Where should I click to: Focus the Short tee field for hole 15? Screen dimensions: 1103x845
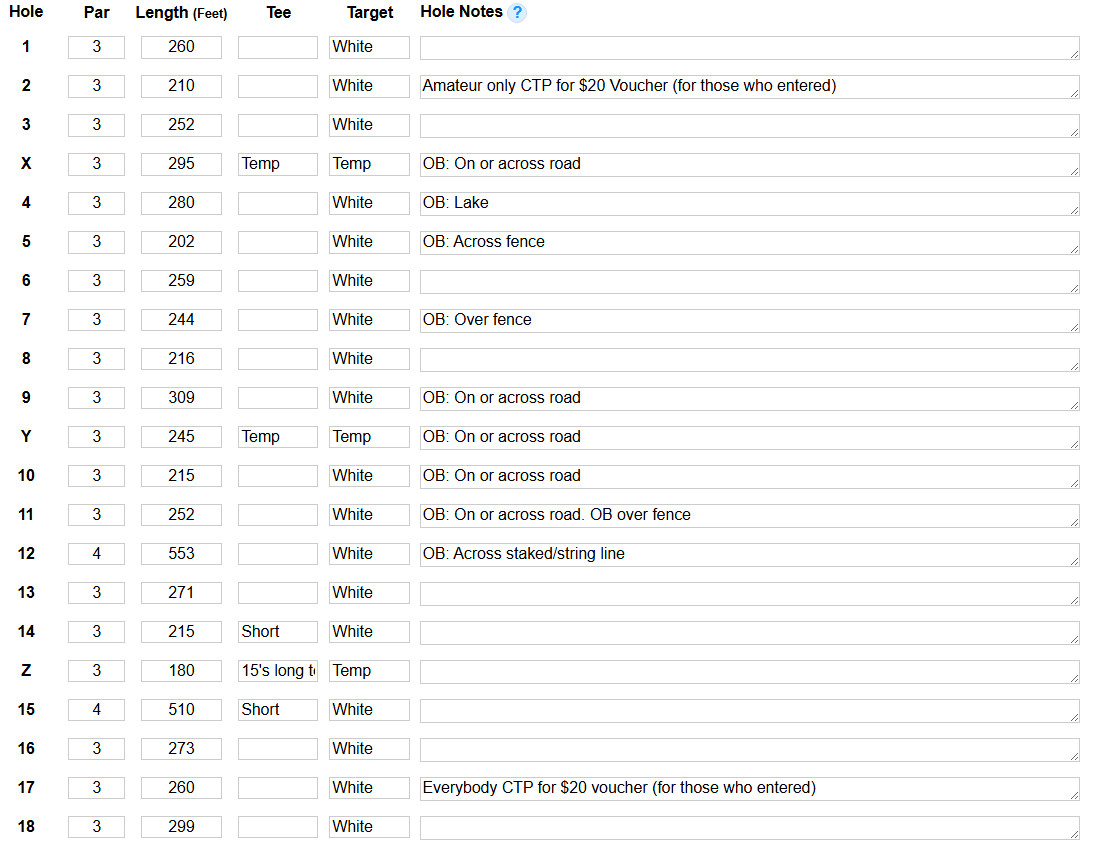278,710
